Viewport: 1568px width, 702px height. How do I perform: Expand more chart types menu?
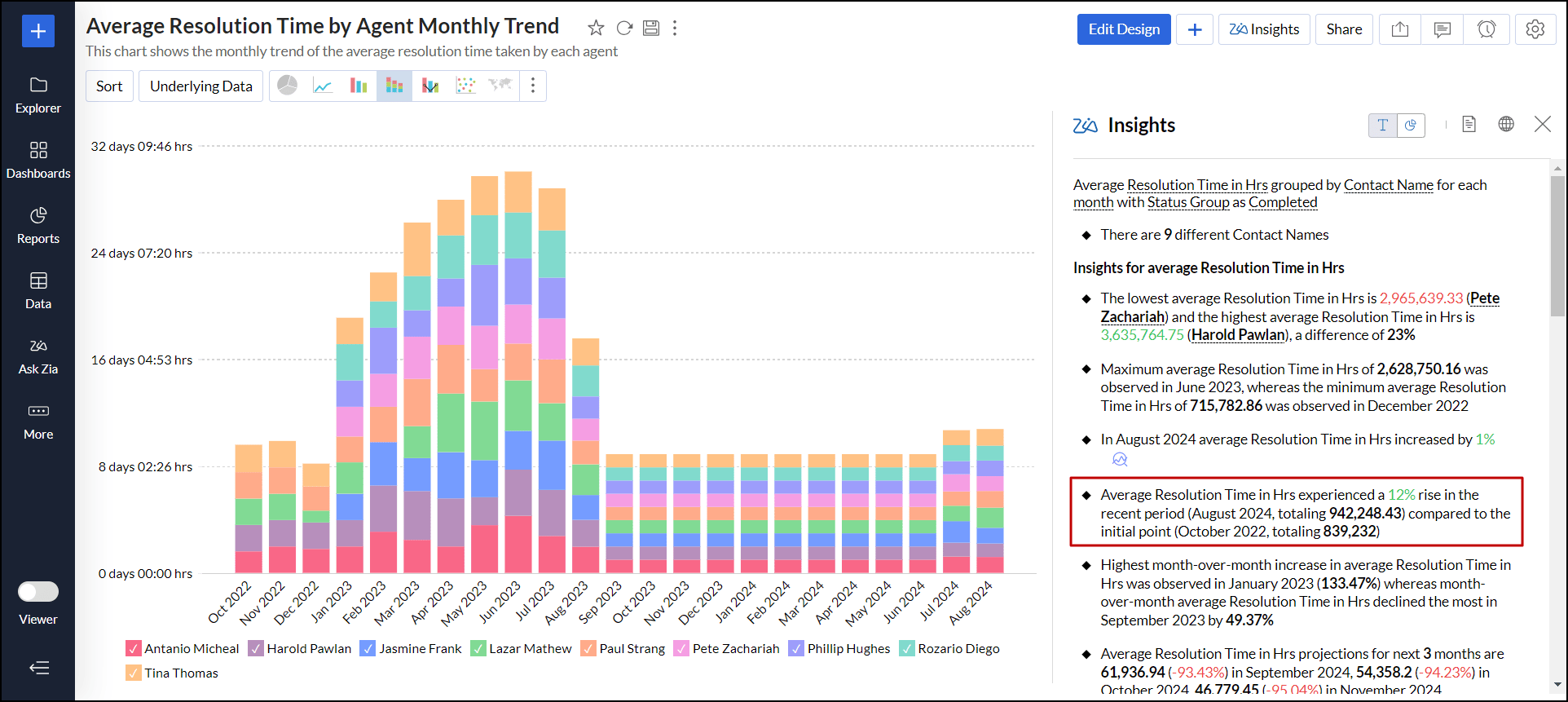(533, 86)
